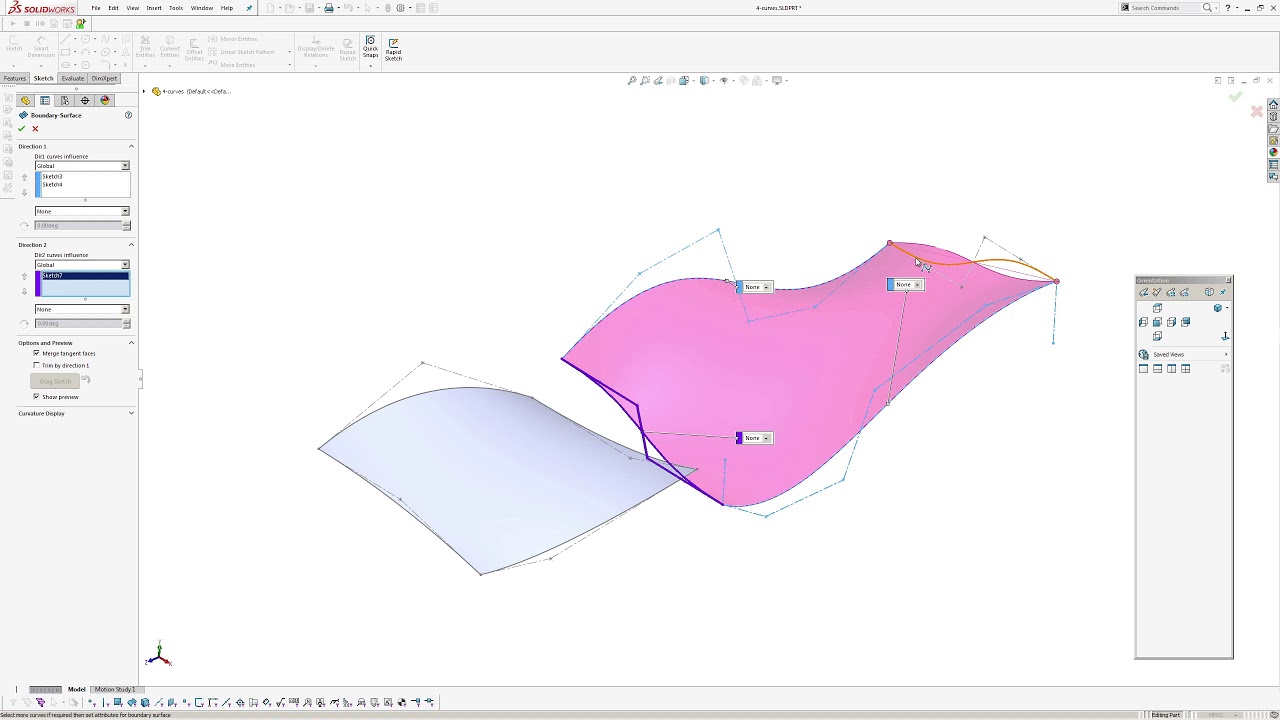This screenshot has height=720, width=1280.
Task: Open isometric view dropdown in Orientation panel
Action: click(x=1227, y=308)
